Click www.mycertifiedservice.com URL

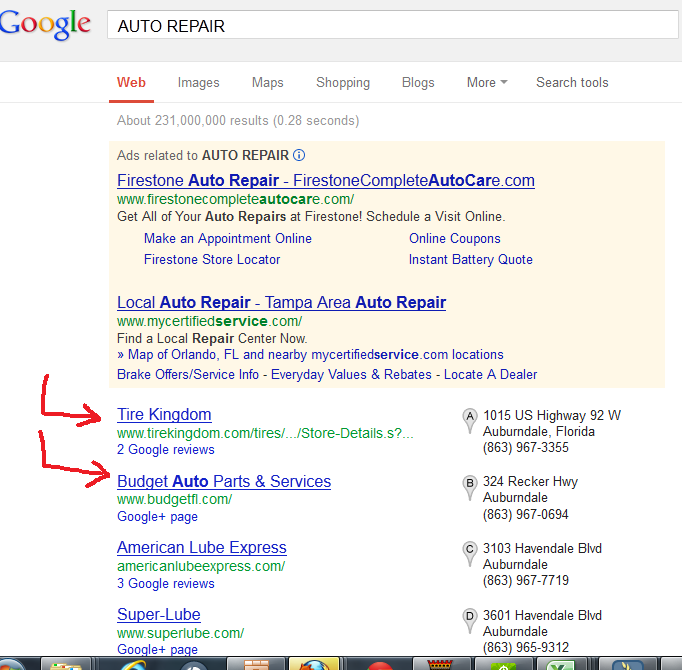(x=209, y=321)
